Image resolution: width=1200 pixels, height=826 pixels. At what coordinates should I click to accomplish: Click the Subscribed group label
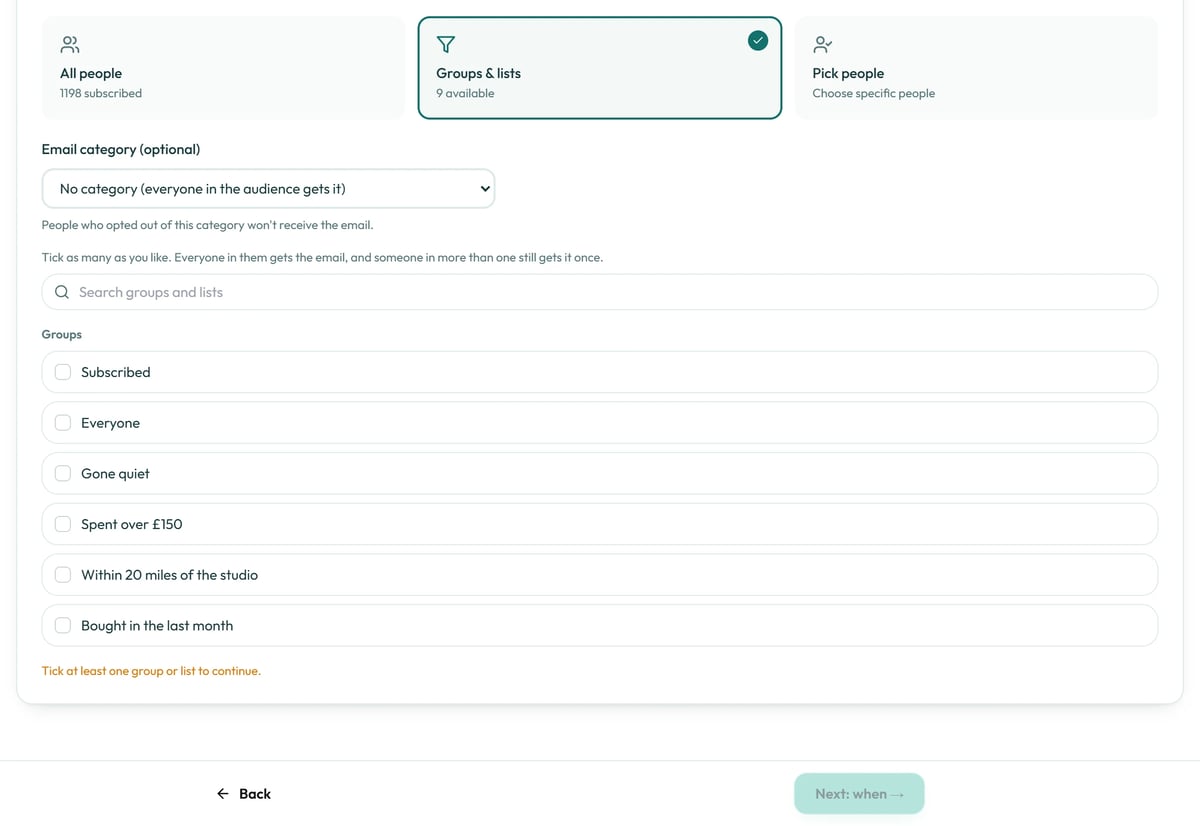[116, 372]
